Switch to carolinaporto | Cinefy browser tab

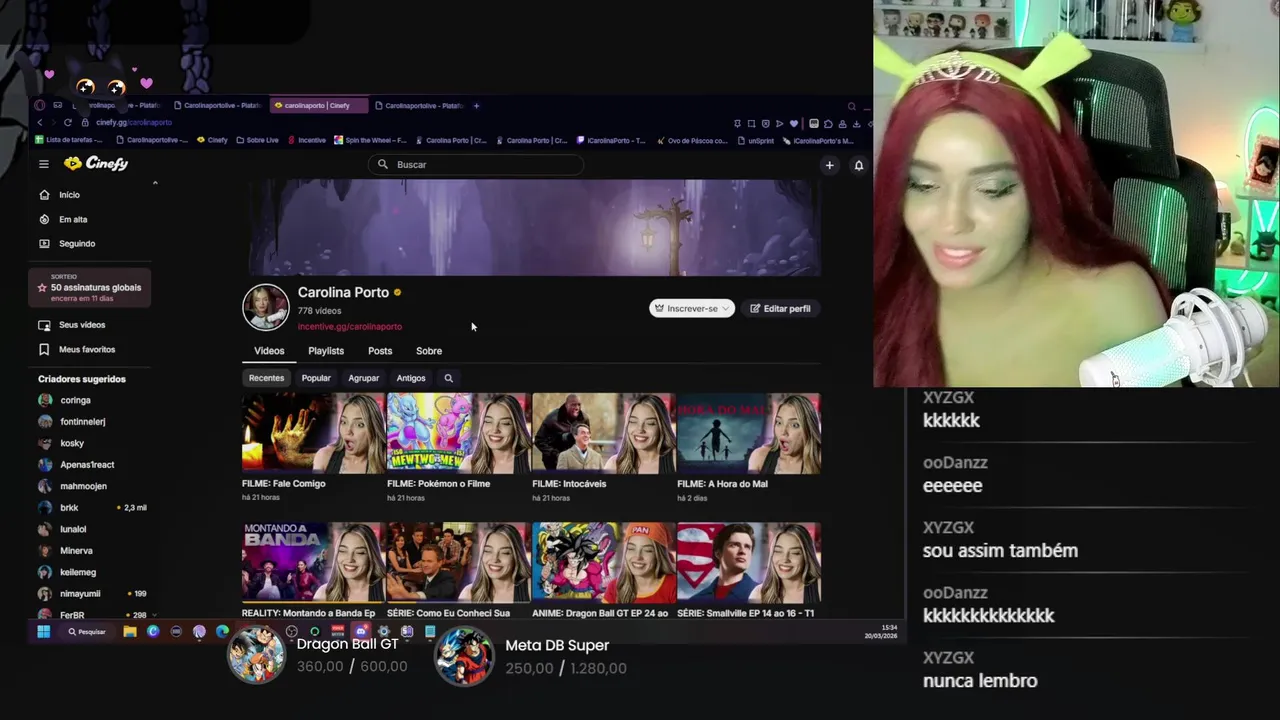coord(319,105)
